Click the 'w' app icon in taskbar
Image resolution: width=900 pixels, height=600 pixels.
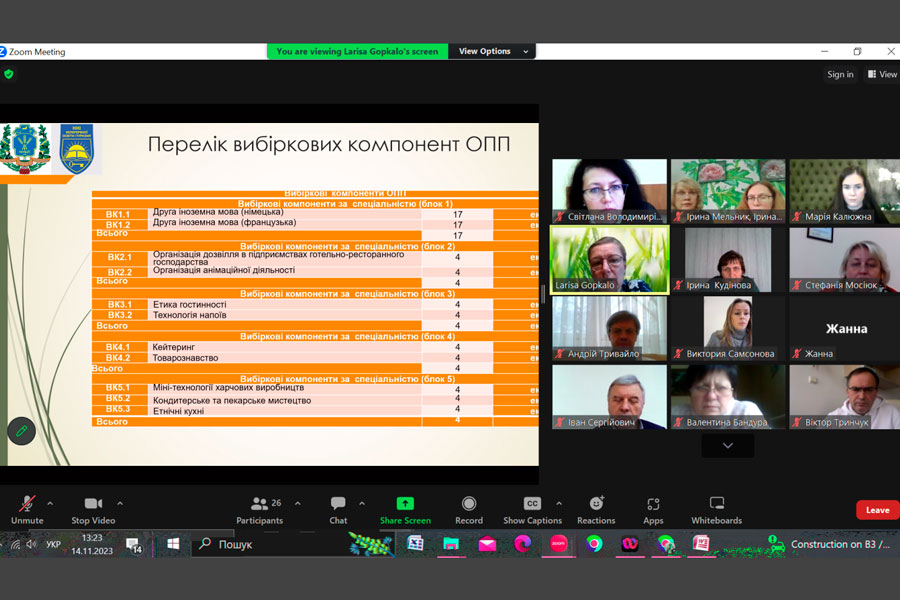click(630, 544)
